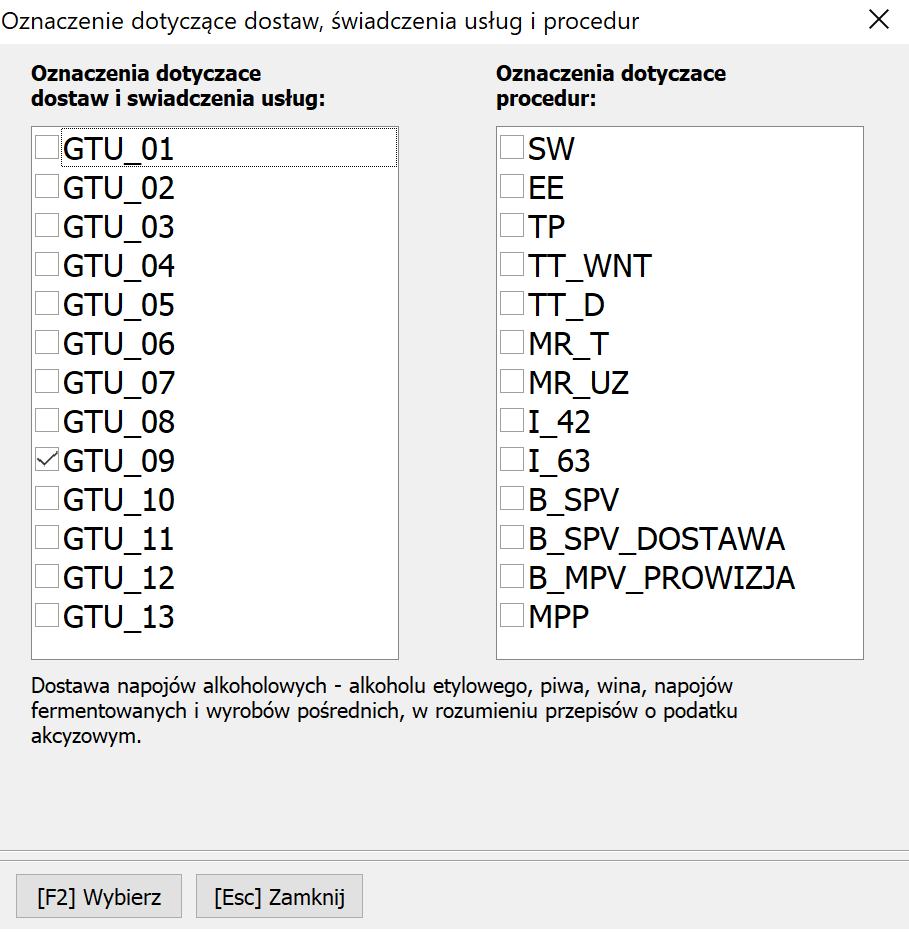Image resolution: width=909 pixels, height=932 pixels.
Task: Check the SW procedure checkbox
Action: pos(512,147)
